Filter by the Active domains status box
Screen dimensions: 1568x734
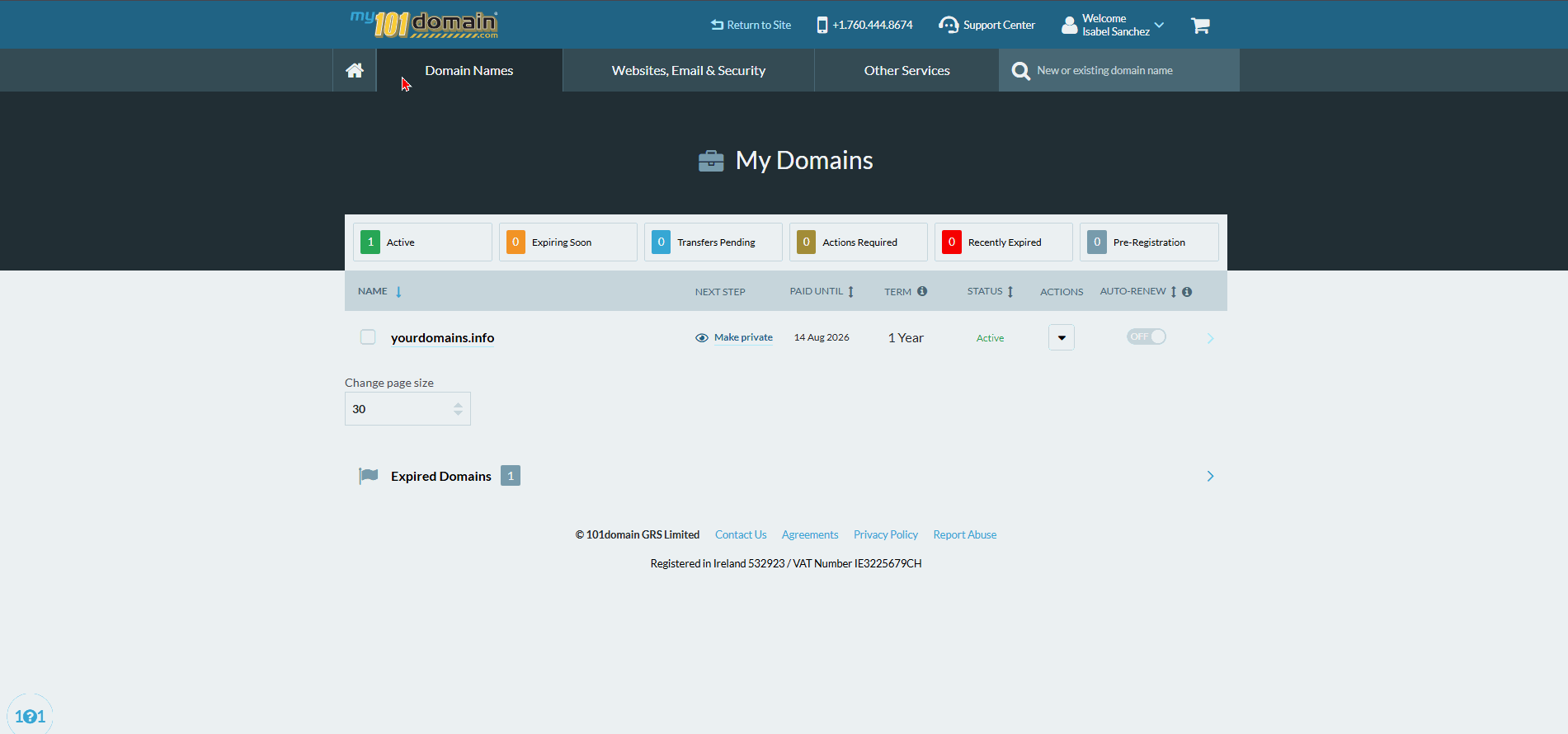click(x=422, y=242)
